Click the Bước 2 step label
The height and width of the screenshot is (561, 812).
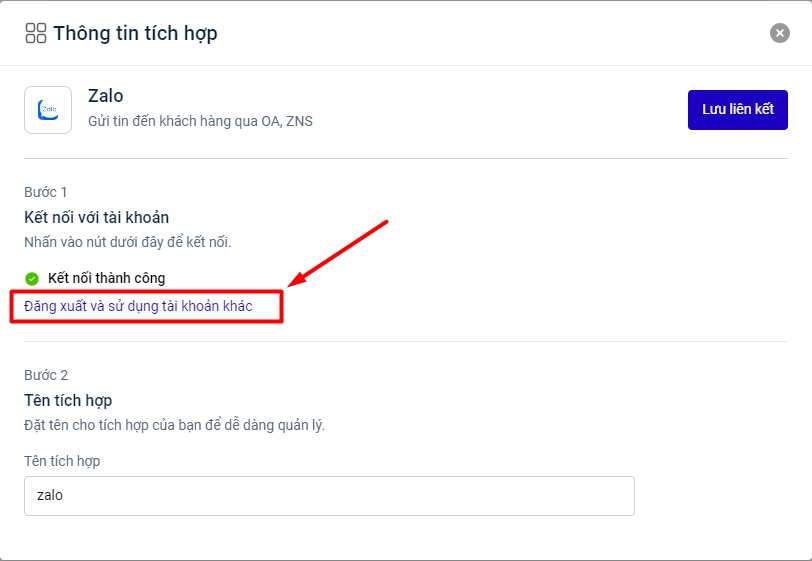46,375
